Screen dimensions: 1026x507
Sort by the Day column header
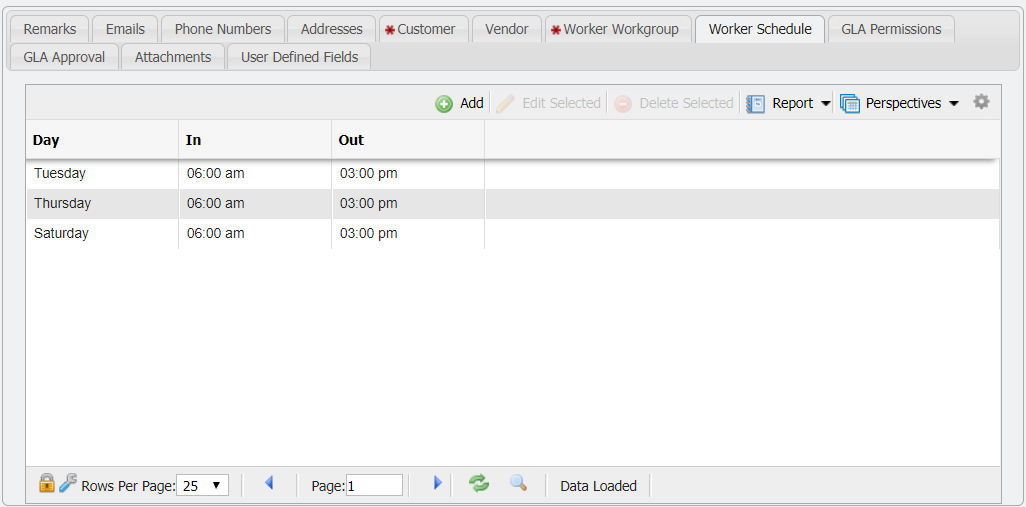101,140
